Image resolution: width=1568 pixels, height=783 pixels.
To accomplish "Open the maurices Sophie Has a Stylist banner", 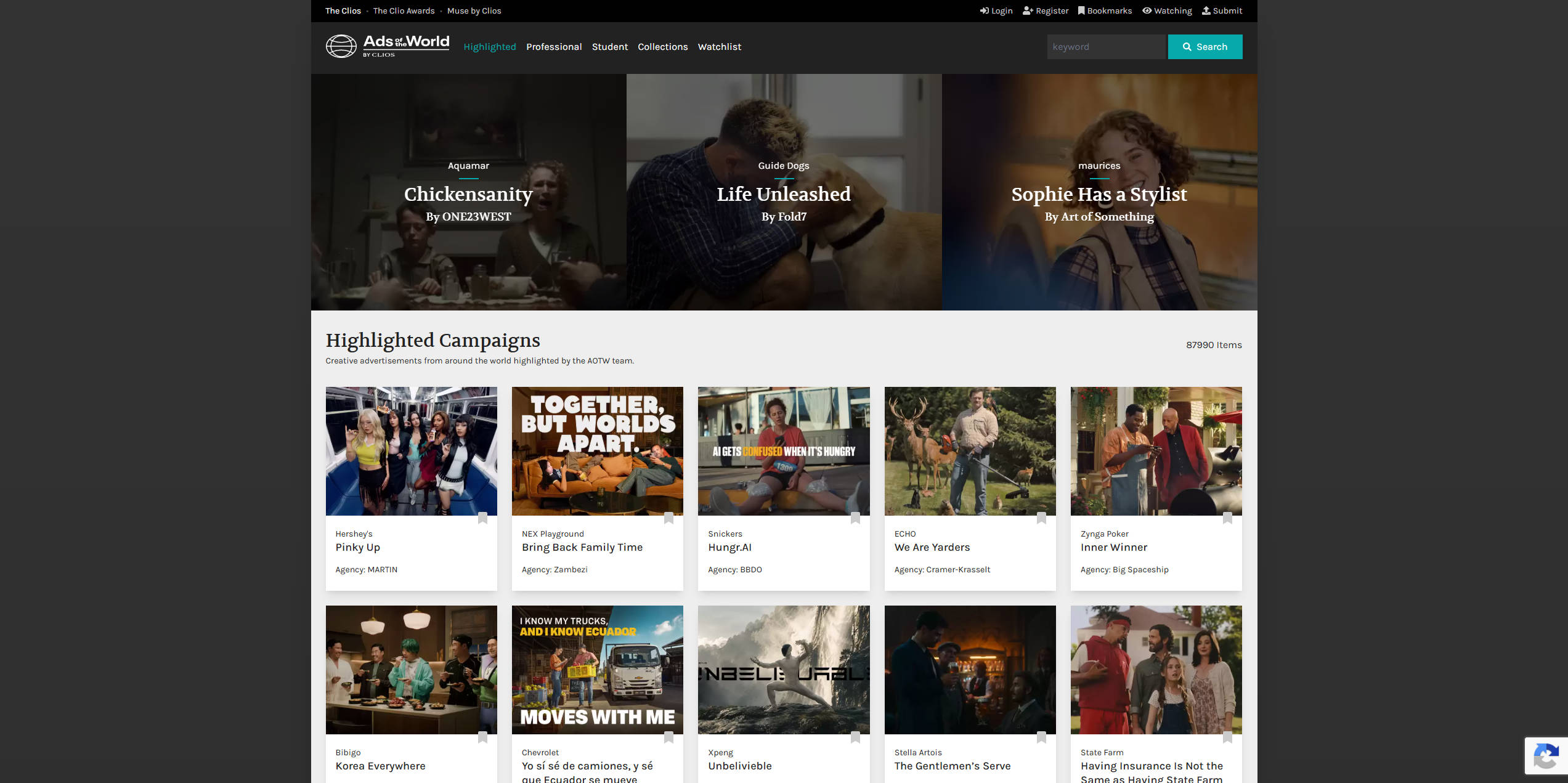I will [x=1099, y=192].
